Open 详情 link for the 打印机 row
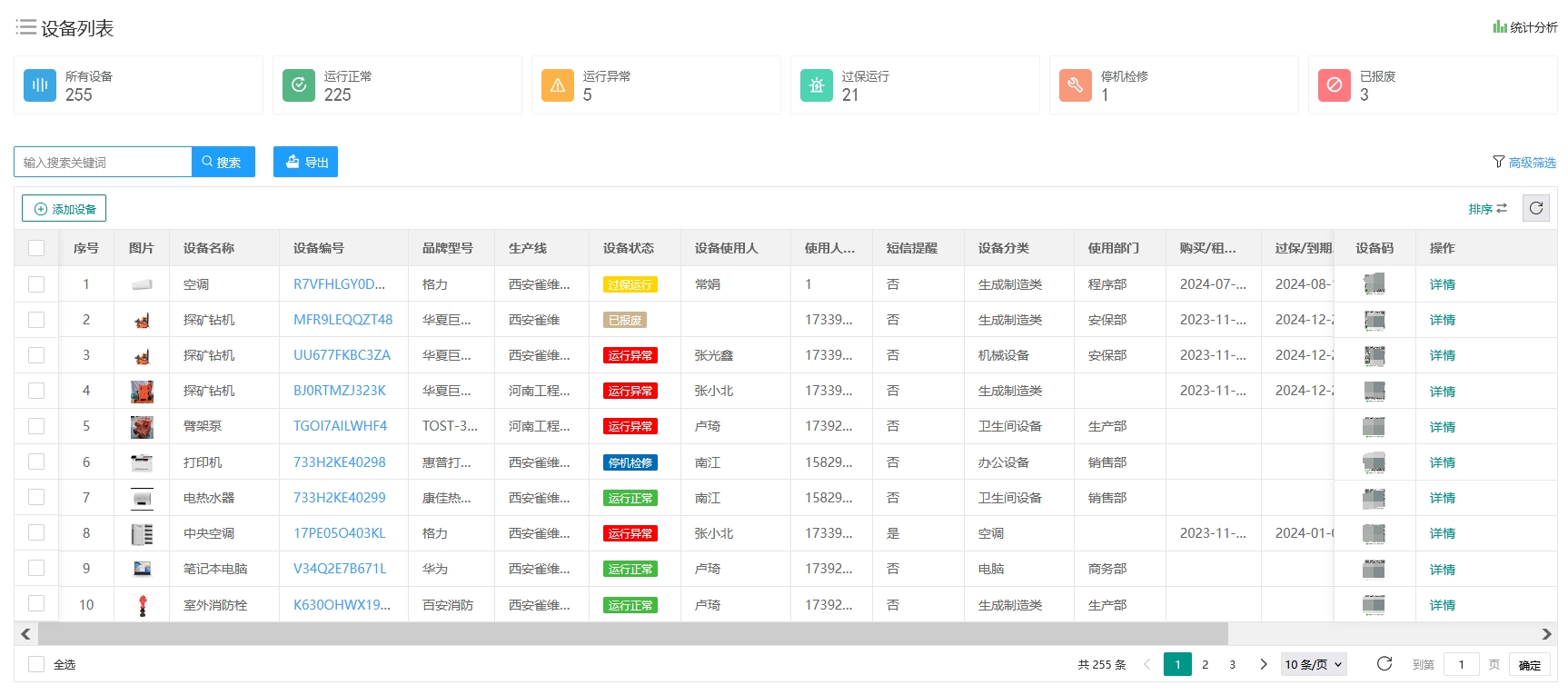This screenshot has height=695, width=1568. [1442, 462]
